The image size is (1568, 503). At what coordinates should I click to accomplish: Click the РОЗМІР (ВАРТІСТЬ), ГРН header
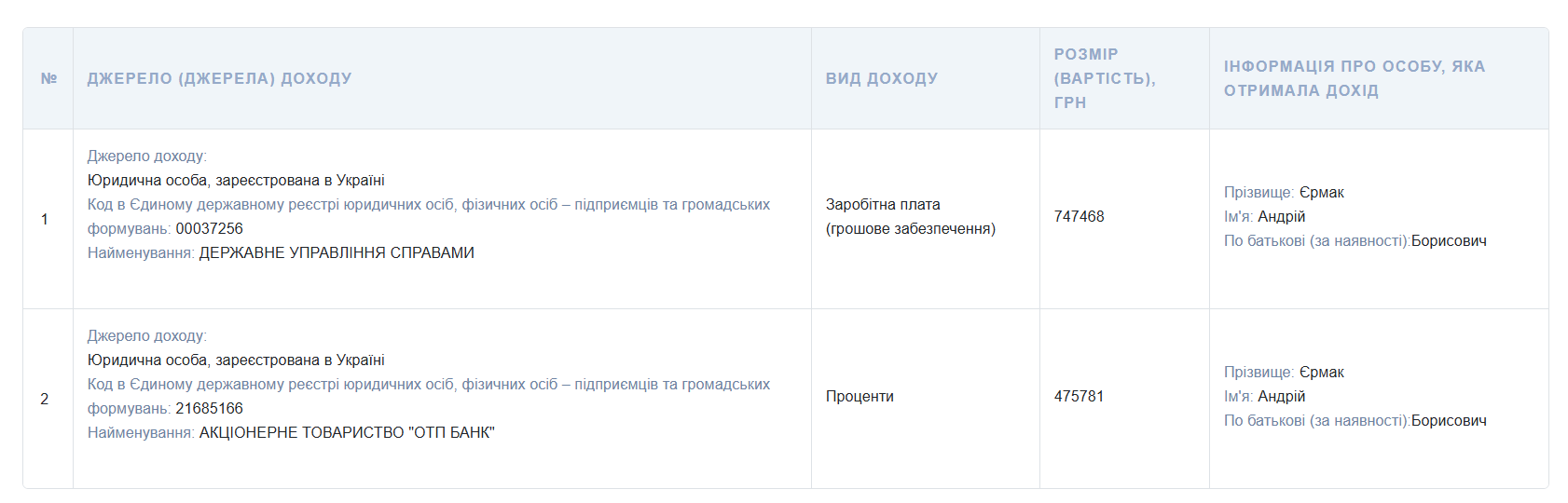click(1104, 78)
